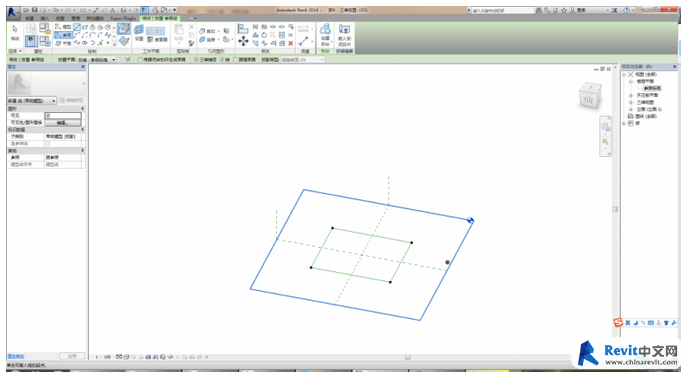
Task: Expand the 3D Views tree node
Action: pos(631,102)
